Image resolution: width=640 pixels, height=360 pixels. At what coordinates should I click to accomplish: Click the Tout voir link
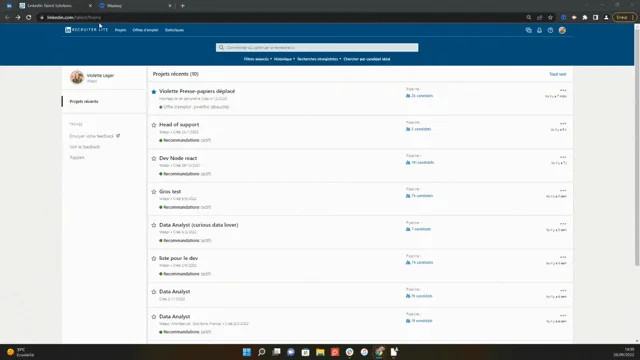click(558, 74)
